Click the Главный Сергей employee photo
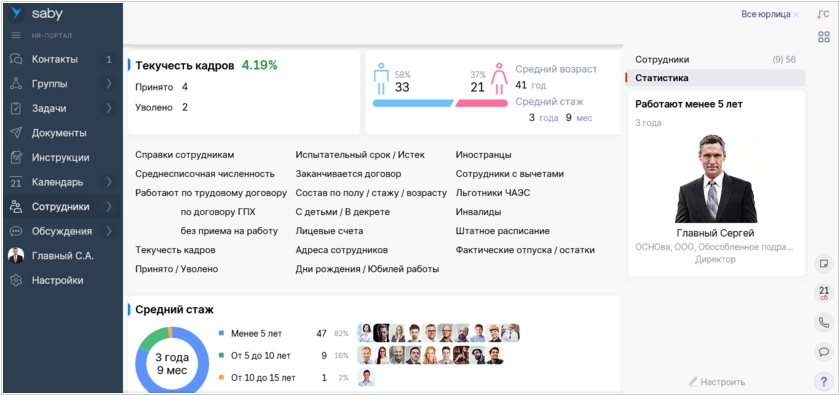This screenshot has width=839, height=395. tap(716, 178)
